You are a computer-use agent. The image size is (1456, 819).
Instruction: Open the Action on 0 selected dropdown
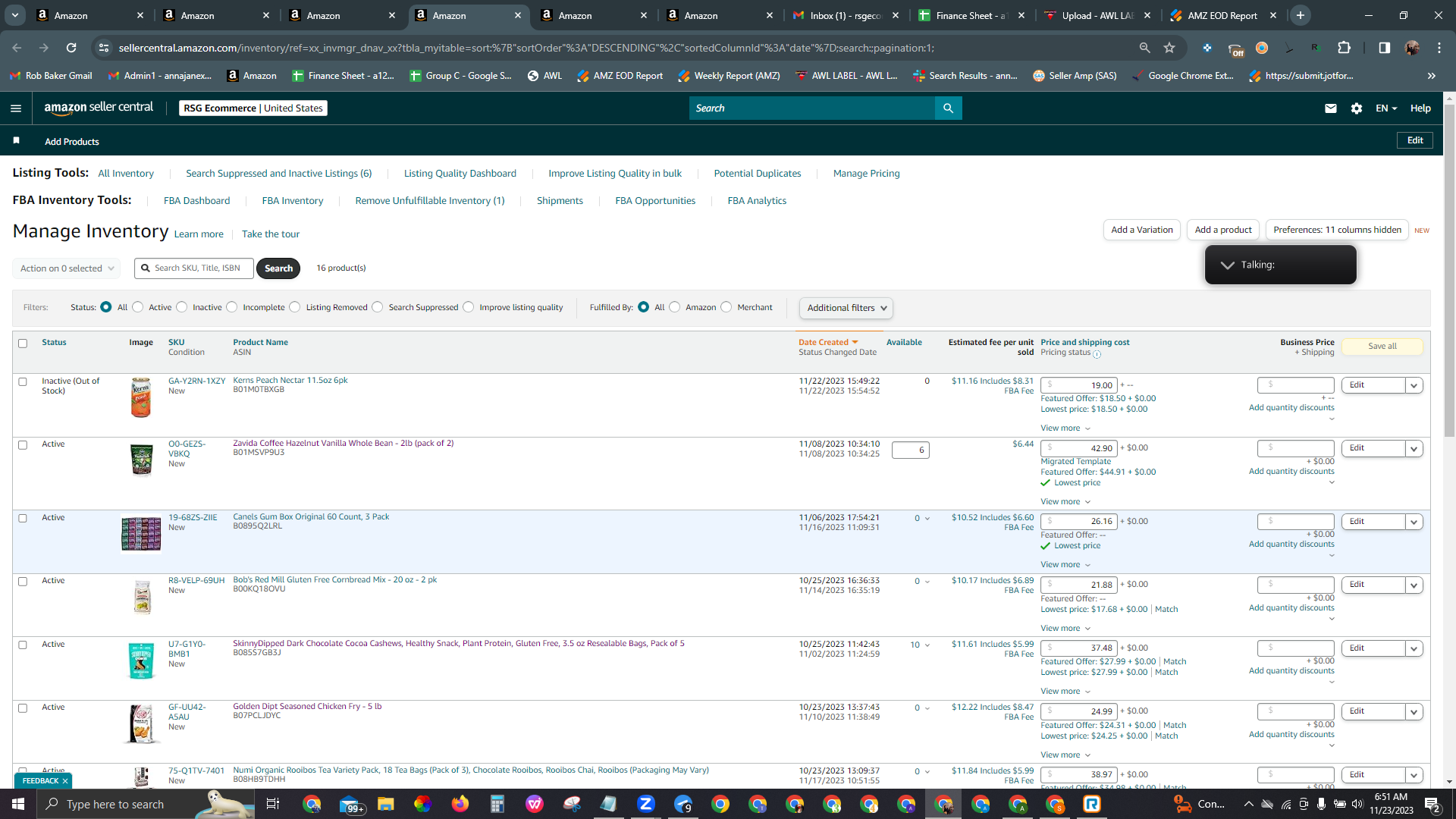pos(67,268)
